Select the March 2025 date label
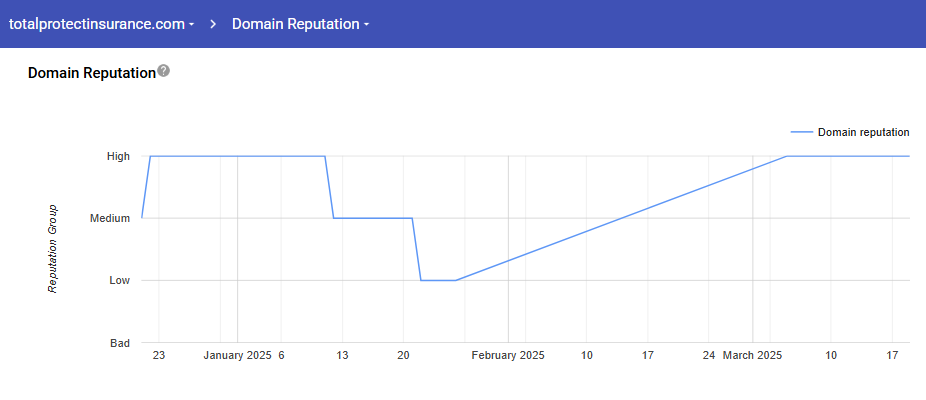Screen dimensions: 926x400 (752, 355)
